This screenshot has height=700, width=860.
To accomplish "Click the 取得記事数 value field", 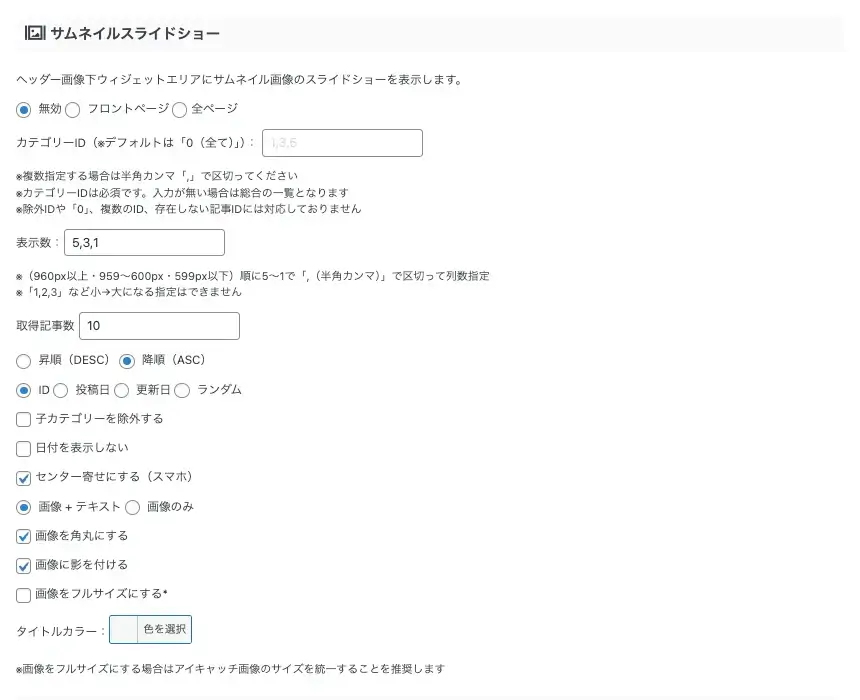I will tap(160, 325).
